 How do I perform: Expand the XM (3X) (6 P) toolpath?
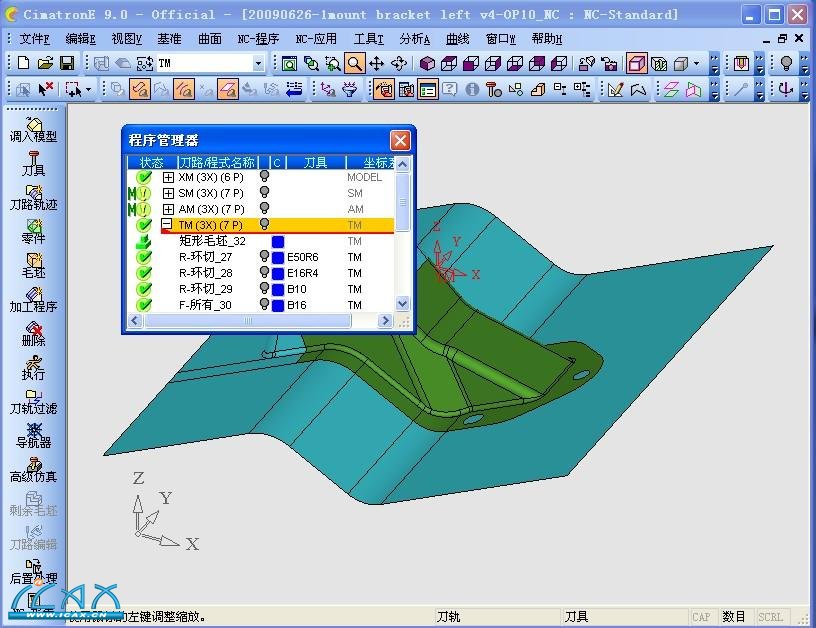[x=168, y=177]
